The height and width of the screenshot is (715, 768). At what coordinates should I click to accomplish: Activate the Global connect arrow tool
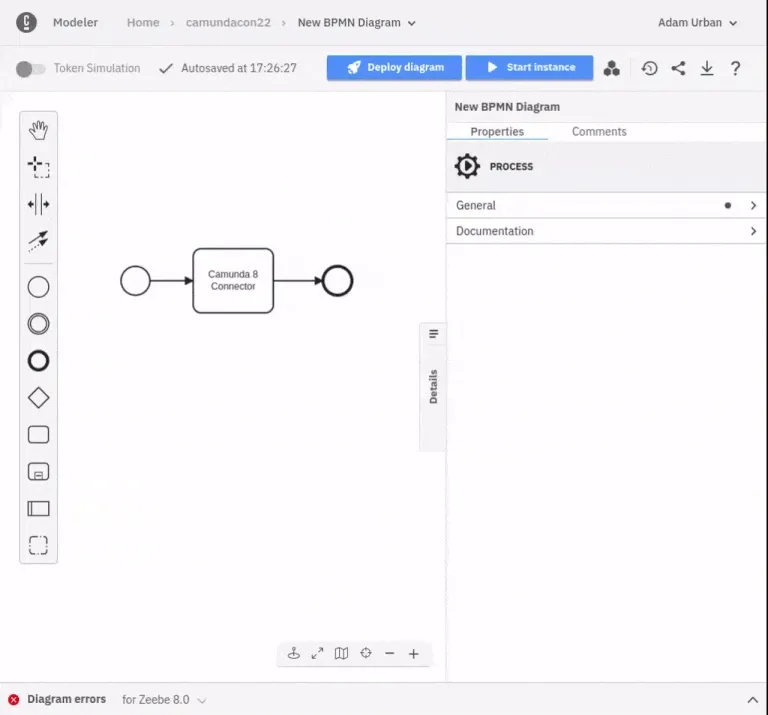pyautogui.click(x=38, y=241)
